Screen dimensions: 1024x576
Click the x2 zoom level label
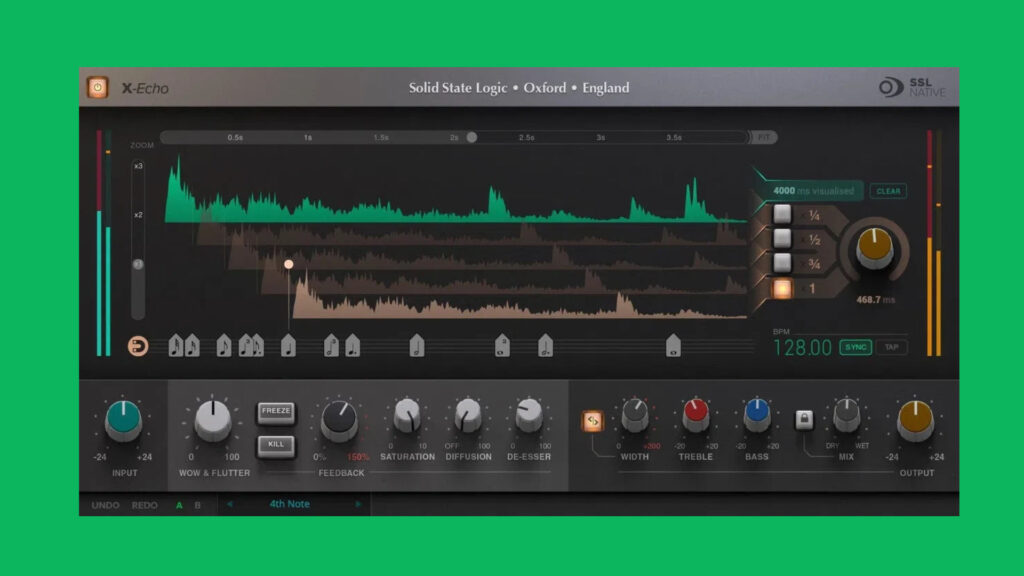pos(138,215)
